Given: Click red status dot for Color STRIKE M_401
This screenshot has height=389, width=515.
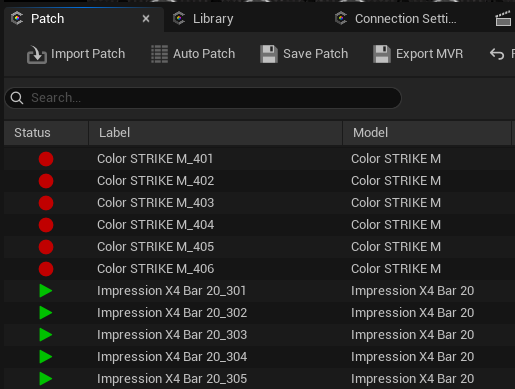Looking at the screenshot, I should click(x=46, y=159).
